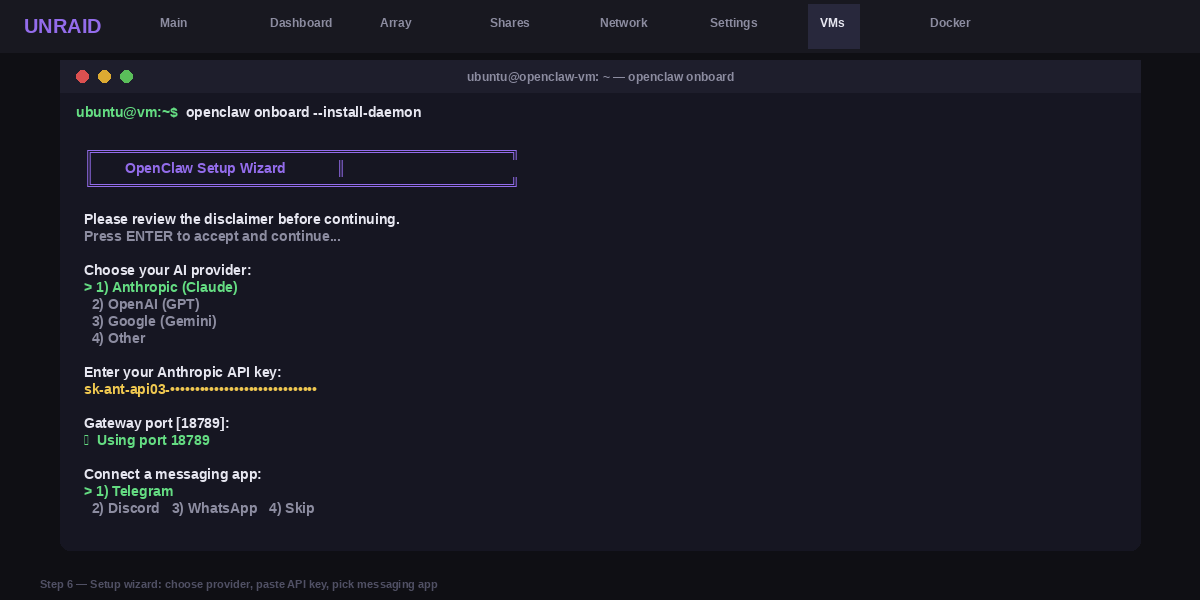The width and height of the screenshot is (1200, 600).
Task: Select the VMs tab
Action: click(x=833, y=23)
